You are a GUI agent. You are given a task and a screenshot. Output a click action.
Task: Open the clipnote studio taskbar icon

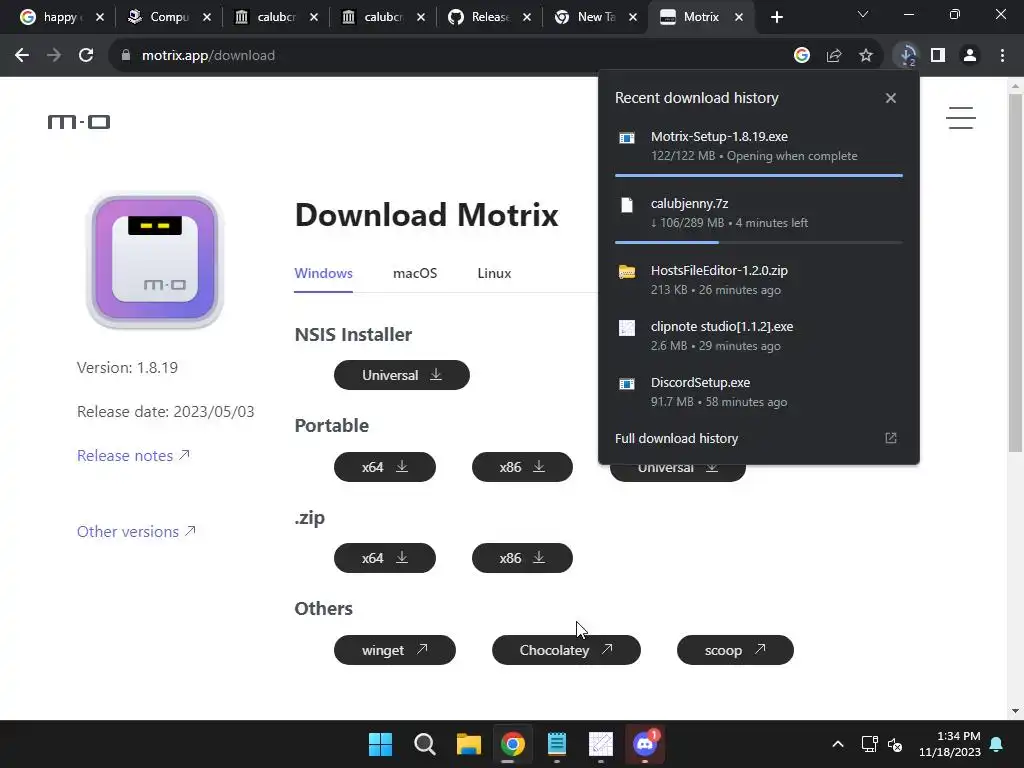tap(601, 744)
